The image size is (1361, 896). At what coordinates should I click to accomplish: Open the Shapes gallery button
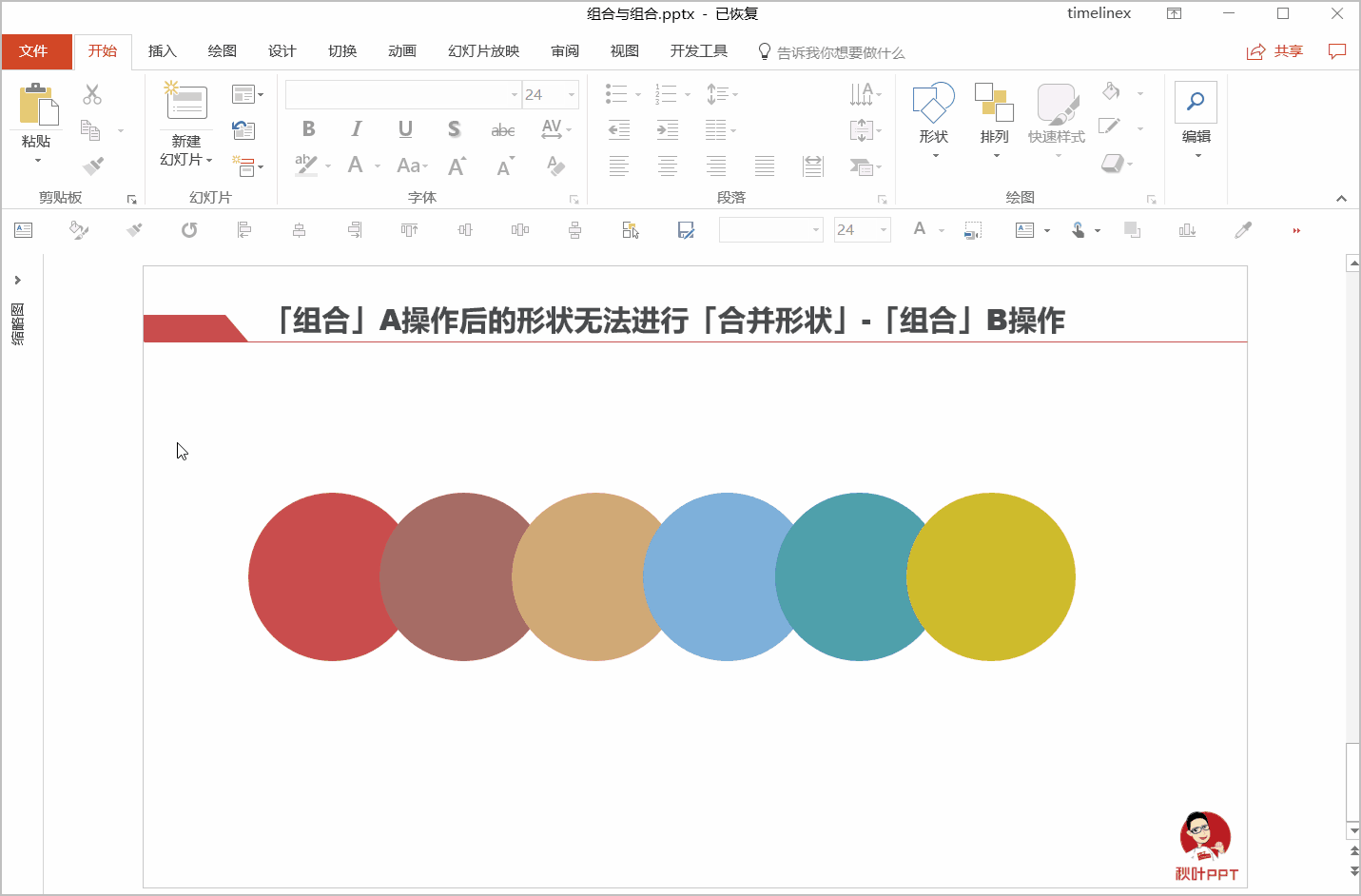pos(934,120)
